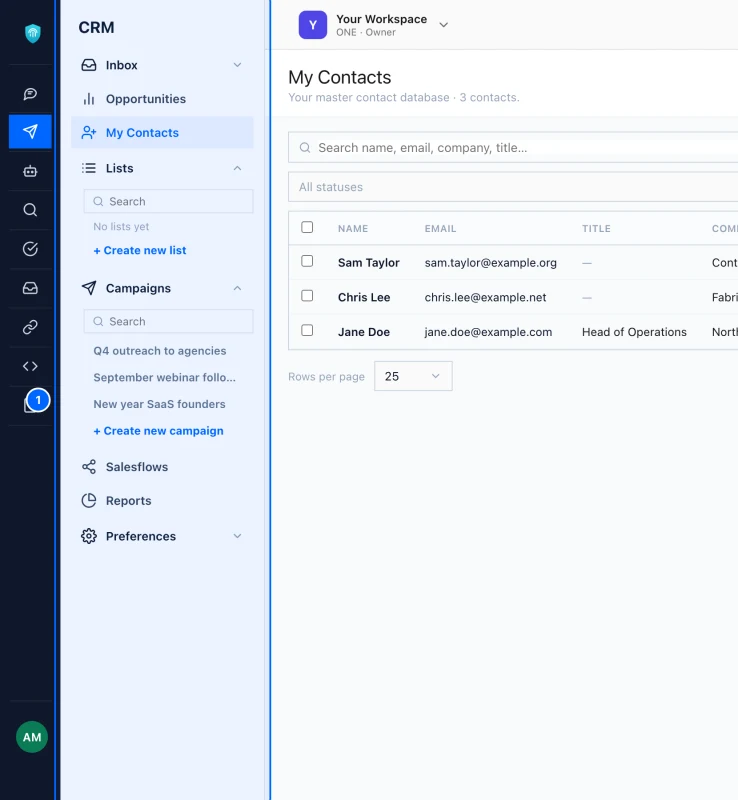
Task: Click the sam.taylor@example.org email cell
Action: point(490,263)
